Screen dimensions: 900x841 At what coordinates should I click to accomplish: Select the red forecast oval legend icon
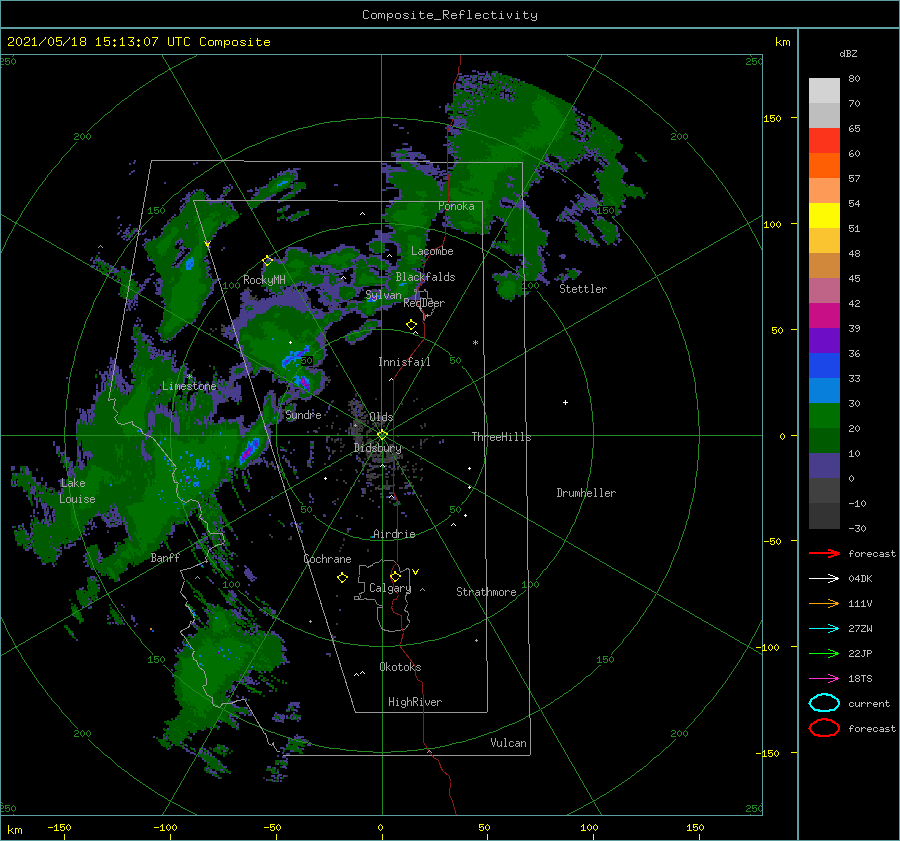pyautogui.click(x=824, y=728)
